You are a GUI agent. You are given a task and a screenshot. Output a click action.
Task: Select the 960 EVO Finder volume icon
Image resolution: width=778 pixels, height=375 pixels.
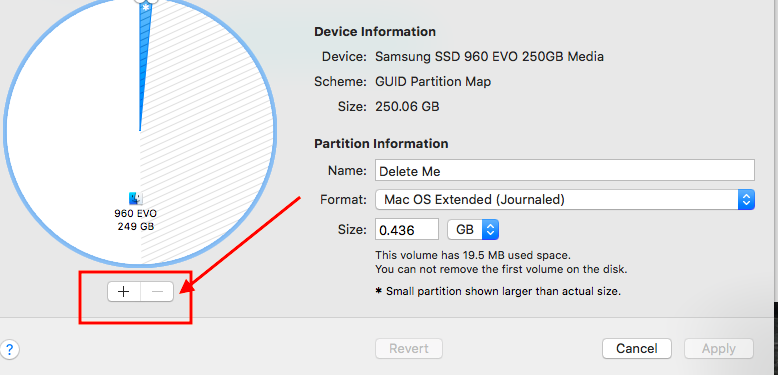tap(135, 198)
